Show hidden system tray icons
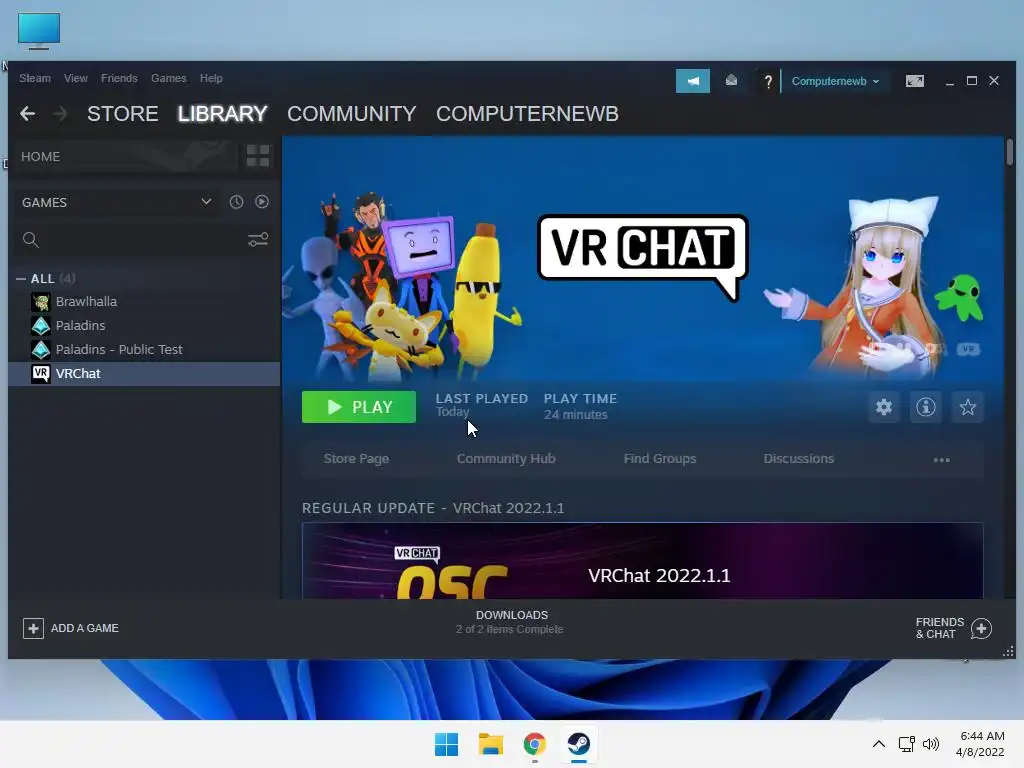 pos(879,744)
